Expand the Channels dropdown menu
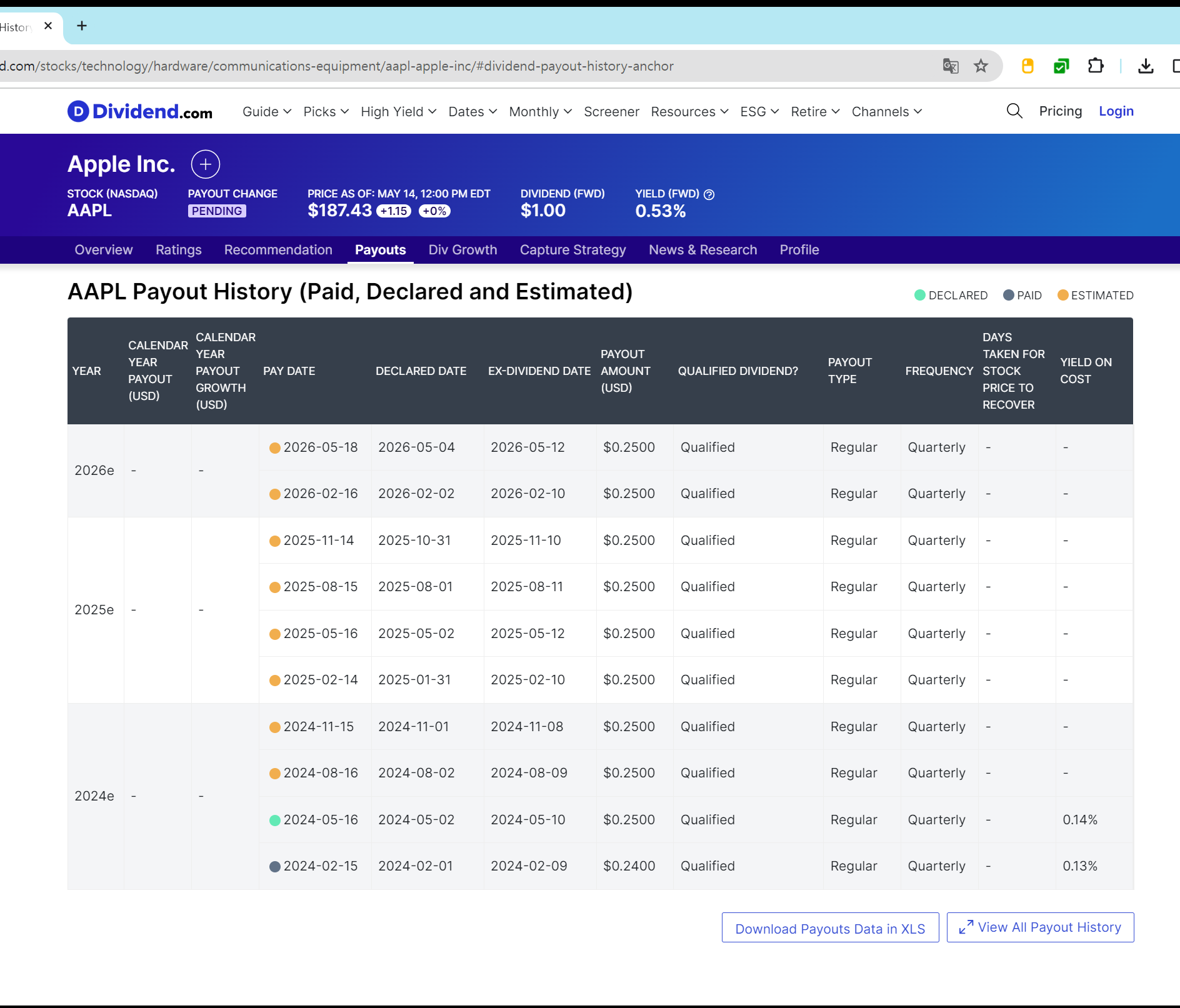The width and height of the screenshot is (1180, 1008). 887,111
